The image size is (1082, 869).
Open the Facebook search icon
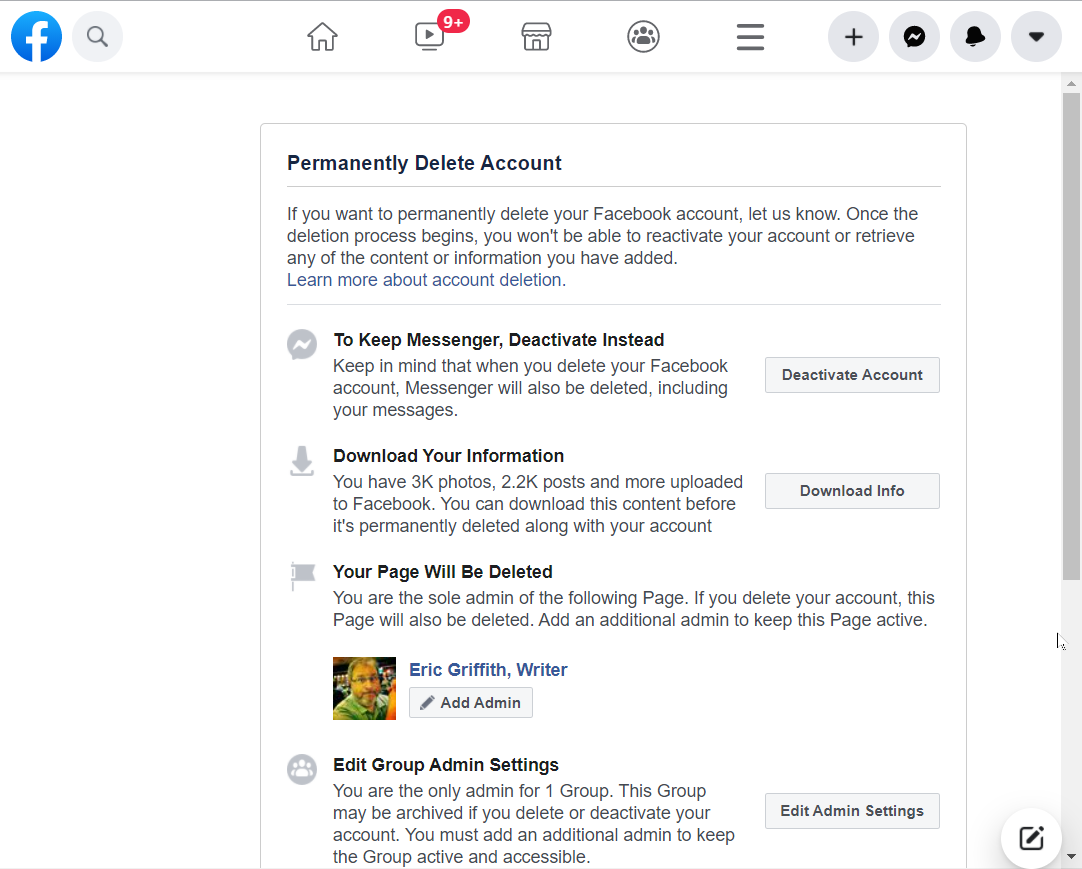(x=97, y=37)
